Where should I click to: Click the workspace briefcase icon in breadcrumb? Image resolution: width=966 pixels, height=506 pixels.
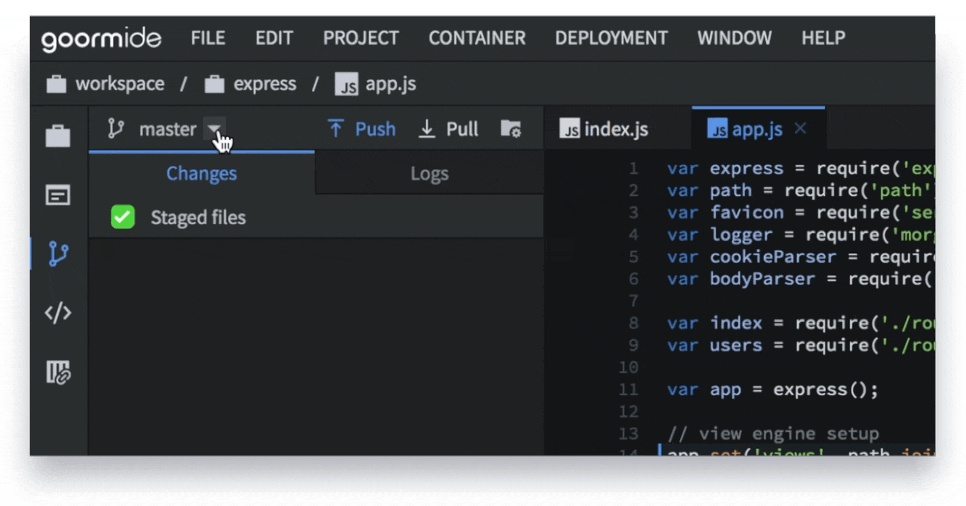(x=56, y=84)
